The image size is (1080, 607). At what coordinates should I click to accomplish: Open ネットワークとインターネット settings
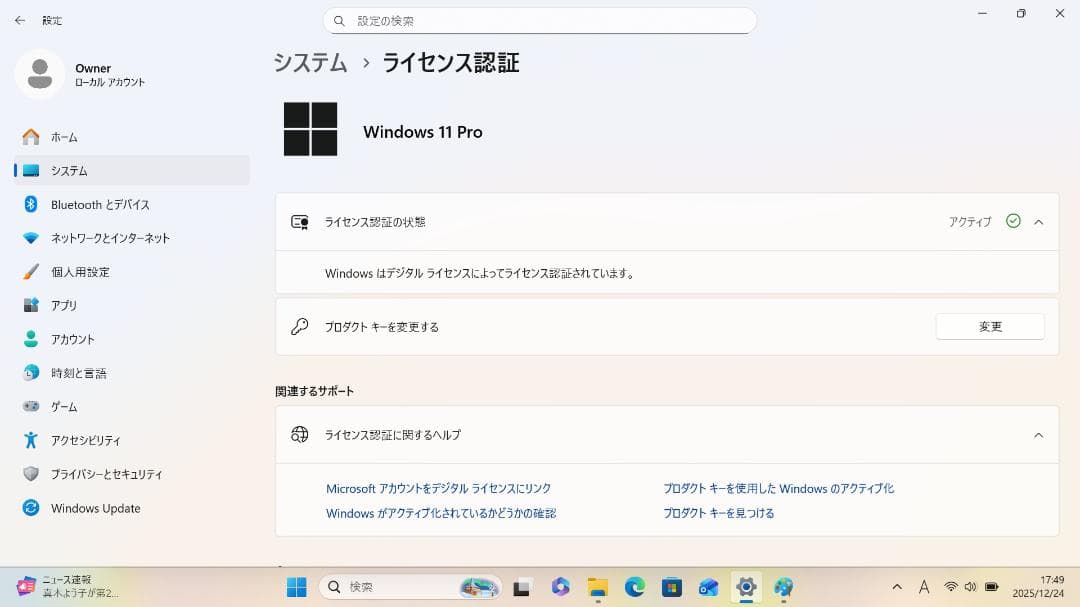tap(132, 238)
